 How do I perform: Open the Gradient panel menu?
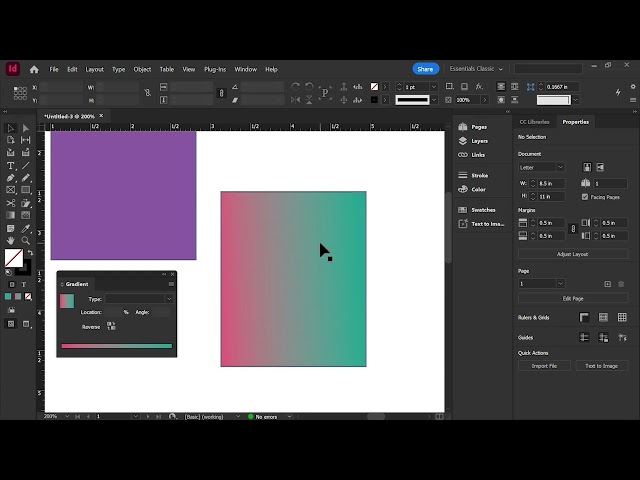pyautogui.click(x=171, y=284)
